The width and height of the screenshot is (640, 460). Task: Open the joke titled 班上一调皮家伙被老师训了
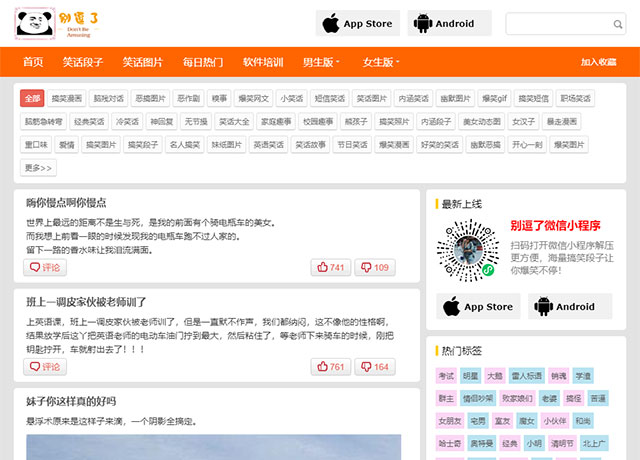[87, 301]
